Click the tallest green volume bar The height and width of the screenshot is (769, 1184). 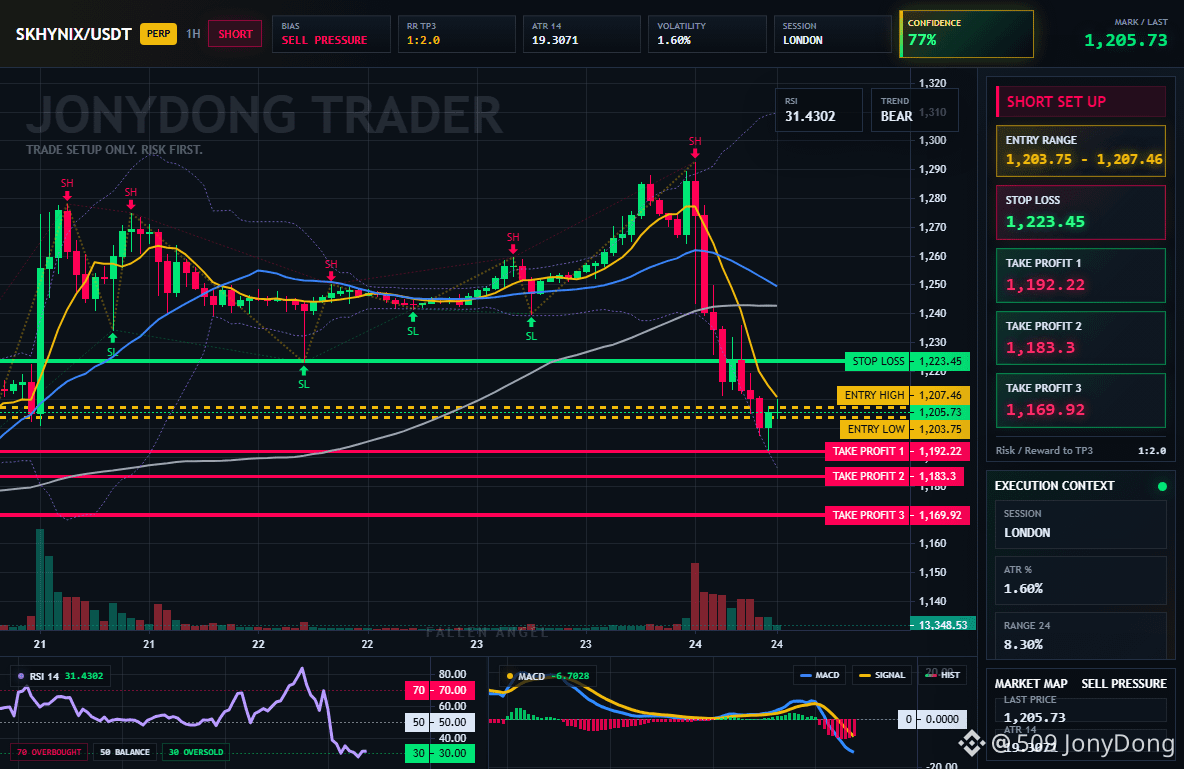(x=40, y=579)
